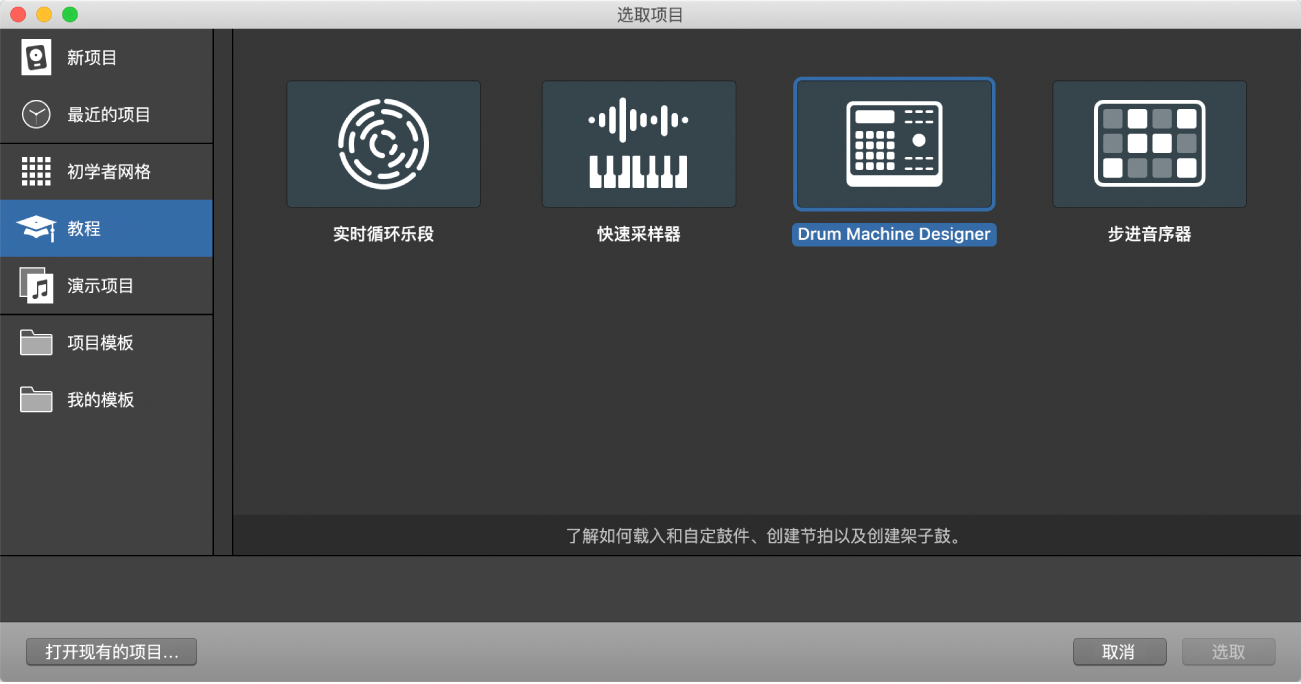Select the Live Loops 实时循环乐段 tutorial icon
Viewport: 1301px width, 684px height.
(383, 144)
